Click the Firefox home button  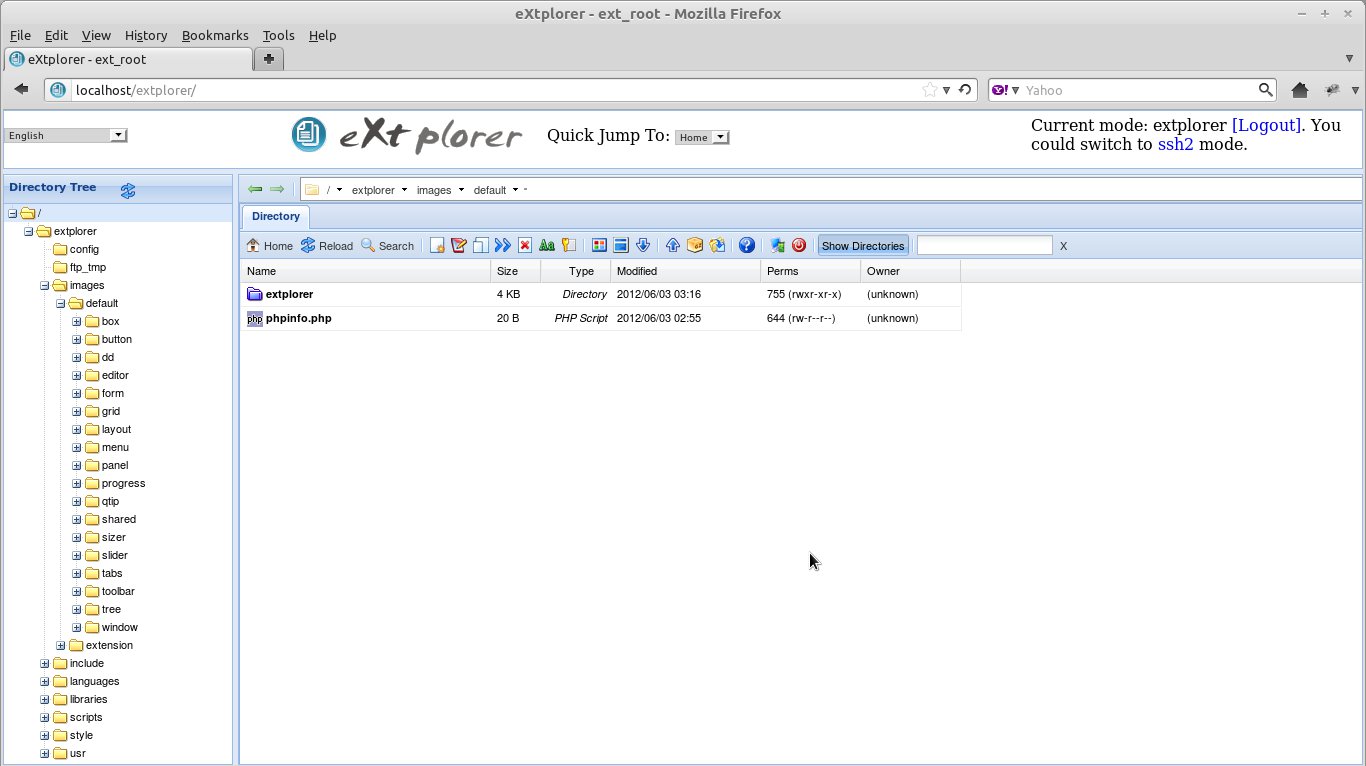pos(1300,90)
